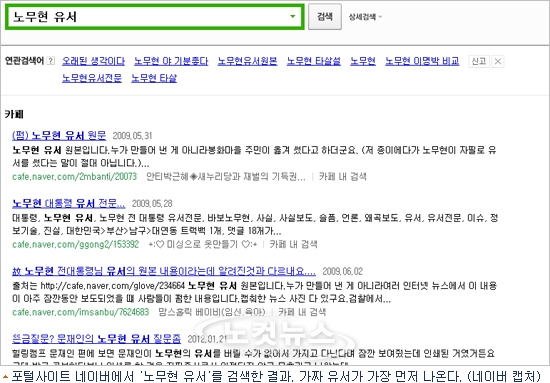Click the date 2009.05.28 of second result
Screen dimensions: 550x383
[152, 203]
